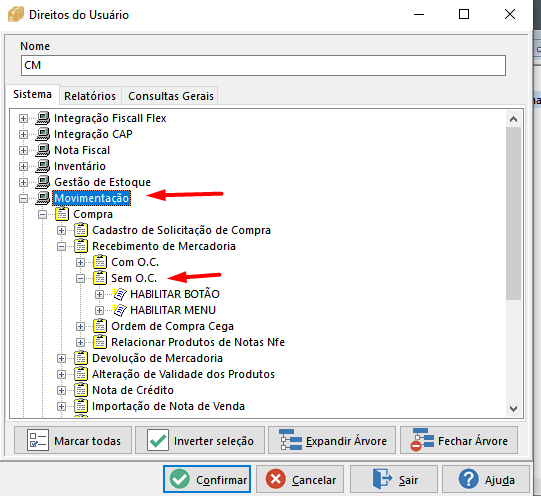Select the Devolução de Mercadoria label
541x496 pixels.
[x=157, y=358]
